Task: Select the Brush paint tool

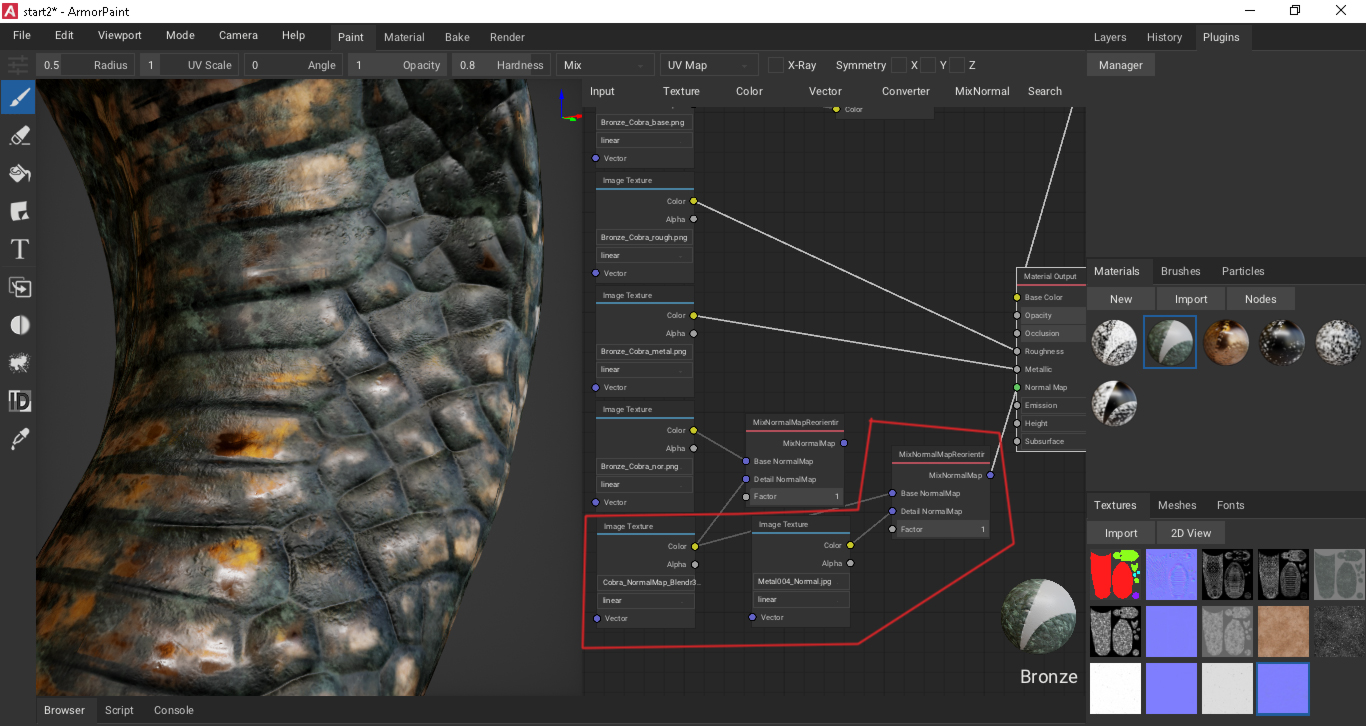Action: point(17,97)
